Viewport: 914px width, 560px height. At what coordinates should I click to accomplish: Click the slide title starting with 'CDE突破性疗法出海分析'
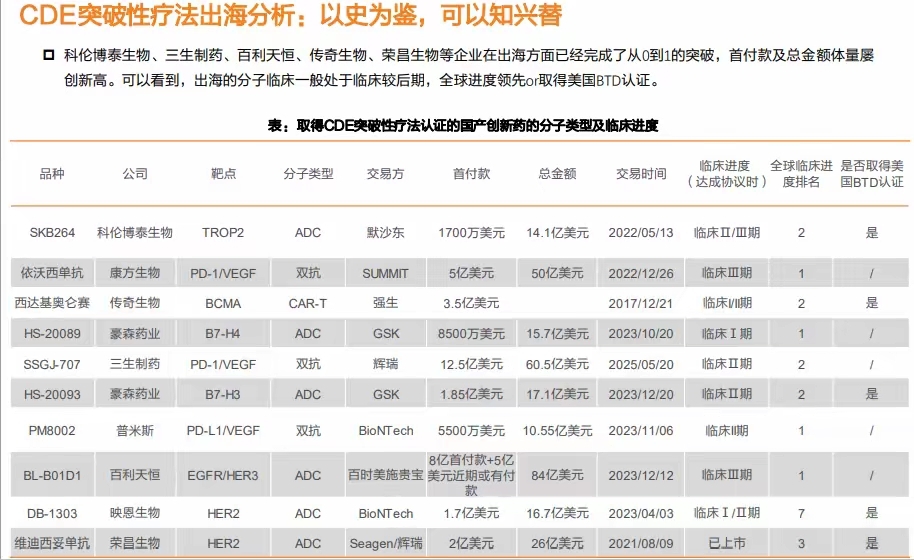pos(290,15)
